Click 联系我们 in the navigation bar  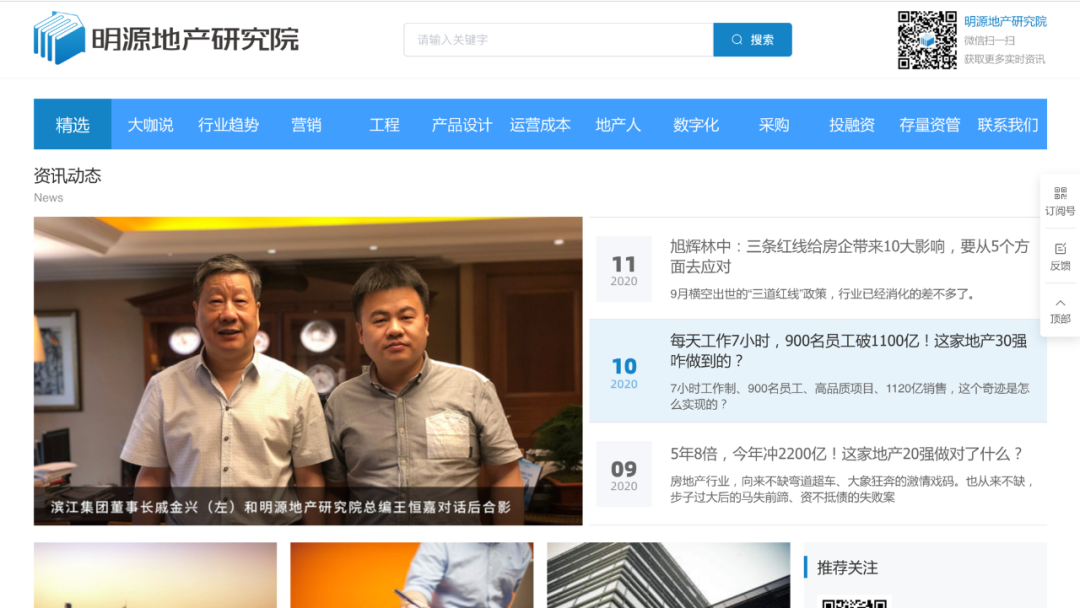coord(1008,125)
